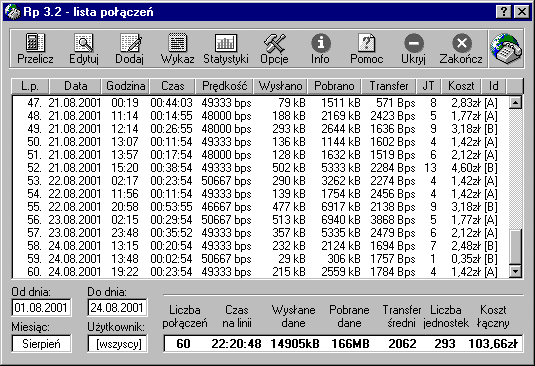Click the globe and phone logo
This screenshot has height=366, width=535.
pyautogui.click(x=506, y=48)
